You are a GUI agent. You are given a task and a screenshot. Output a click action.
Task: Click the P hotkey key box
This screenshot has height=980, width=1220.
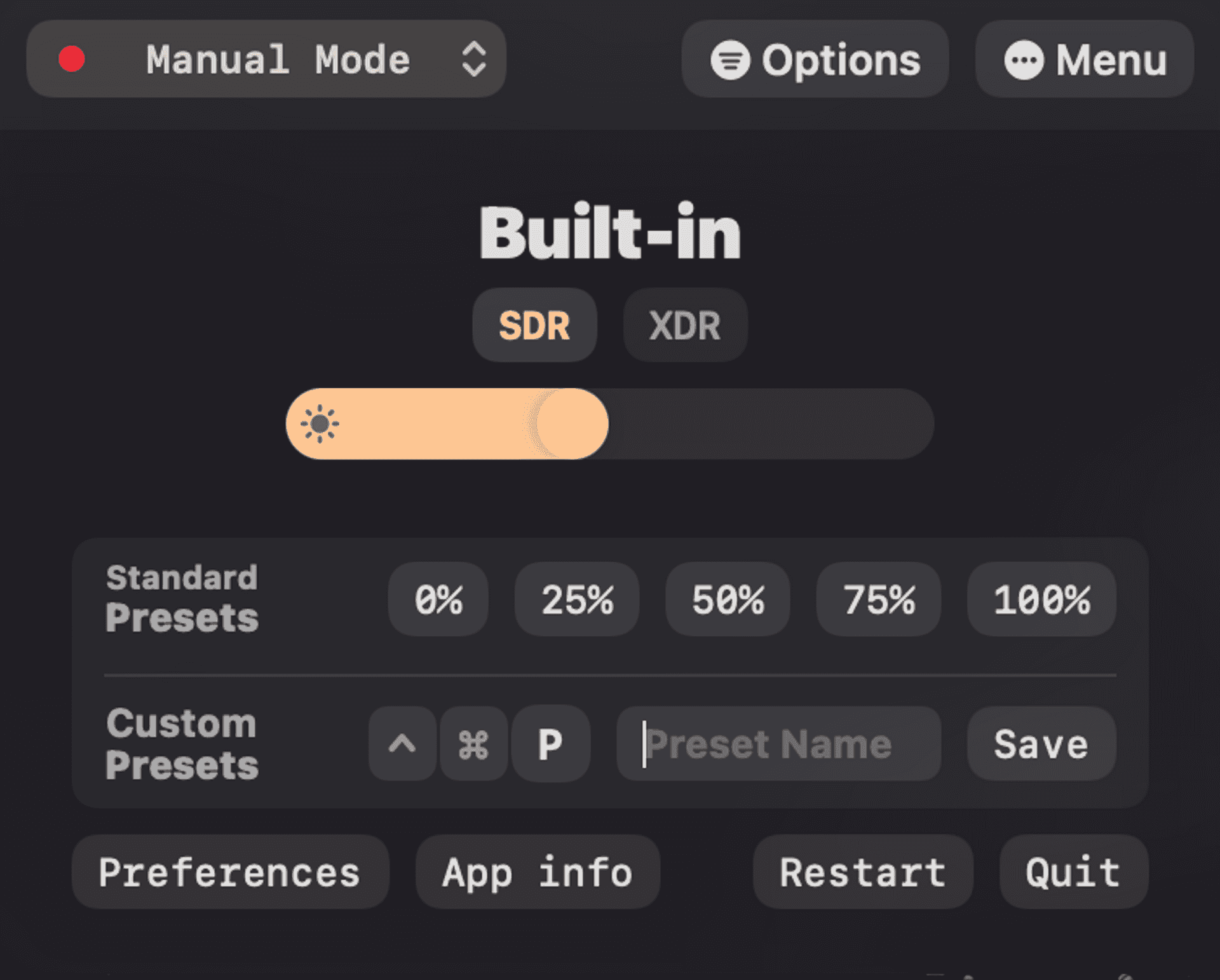coord(550,744)
